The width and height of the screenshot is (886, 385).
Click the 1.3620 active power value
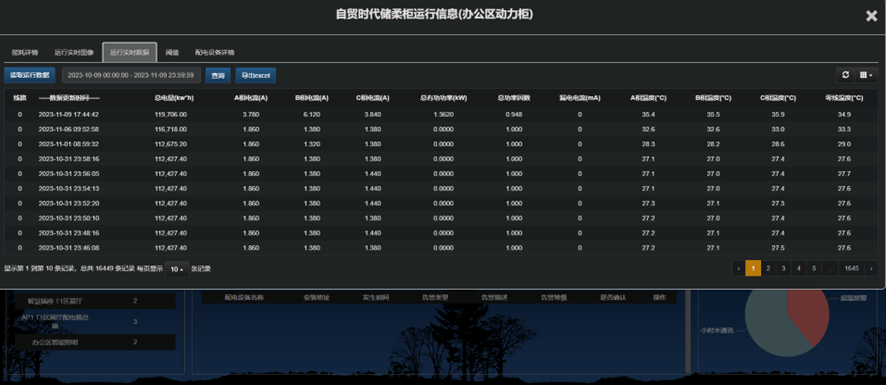[x=444, y=114]
